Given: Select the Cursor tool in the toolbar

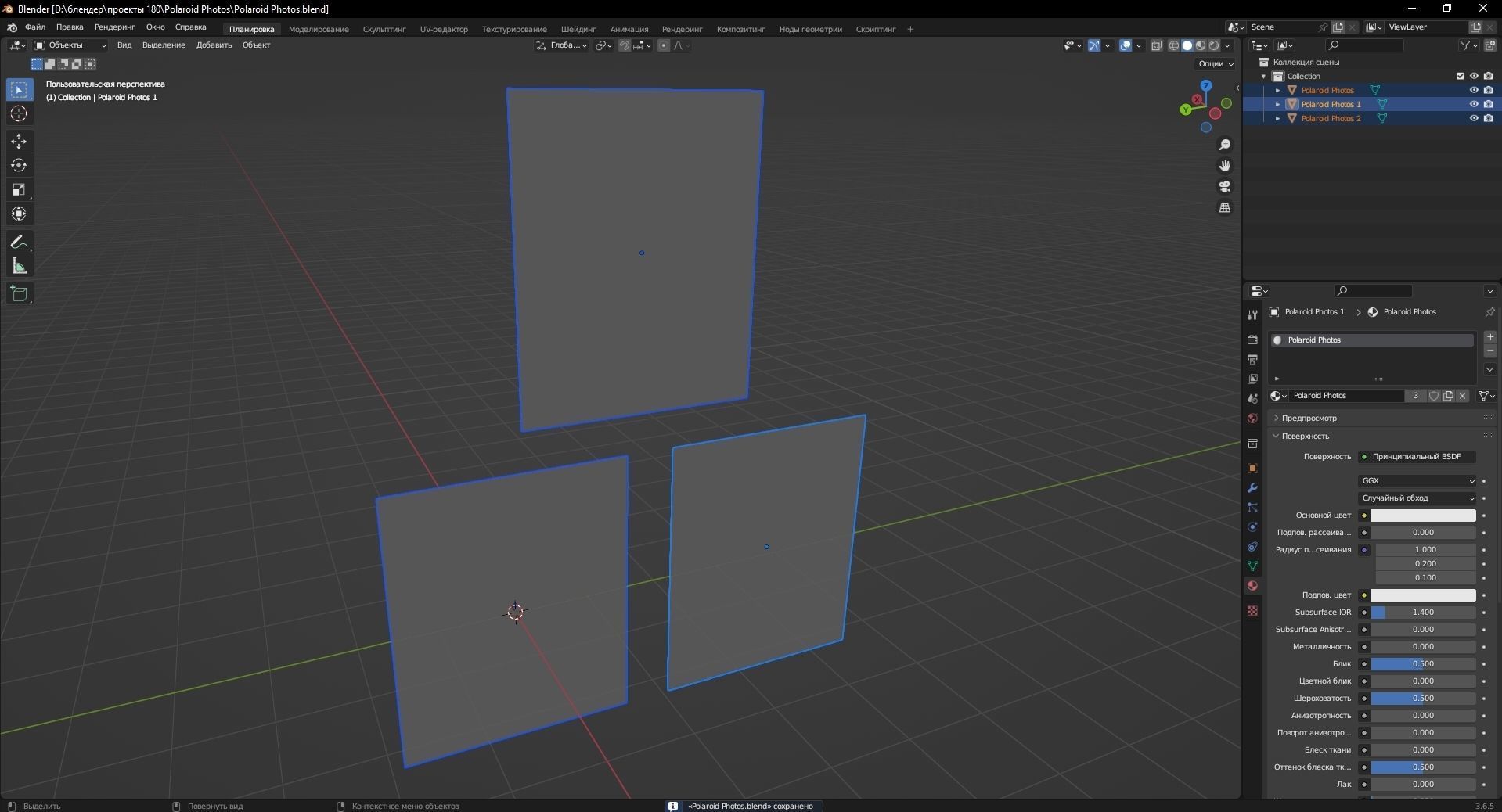Looking at the screenshot, I should pyautogui.click(x=19, y=114).
